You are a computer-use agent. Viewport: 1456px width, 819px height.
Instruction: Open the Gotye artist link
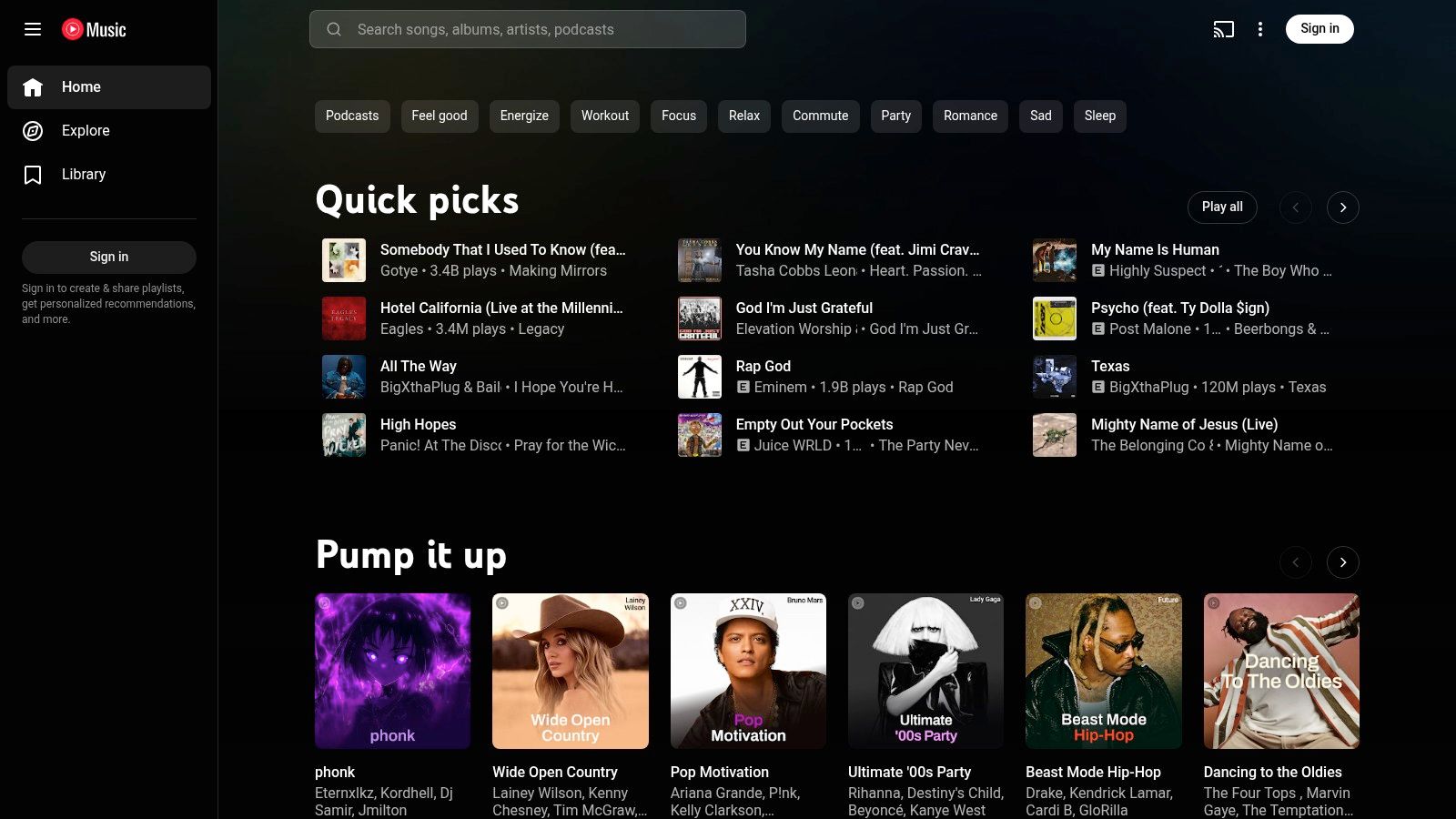399,271
